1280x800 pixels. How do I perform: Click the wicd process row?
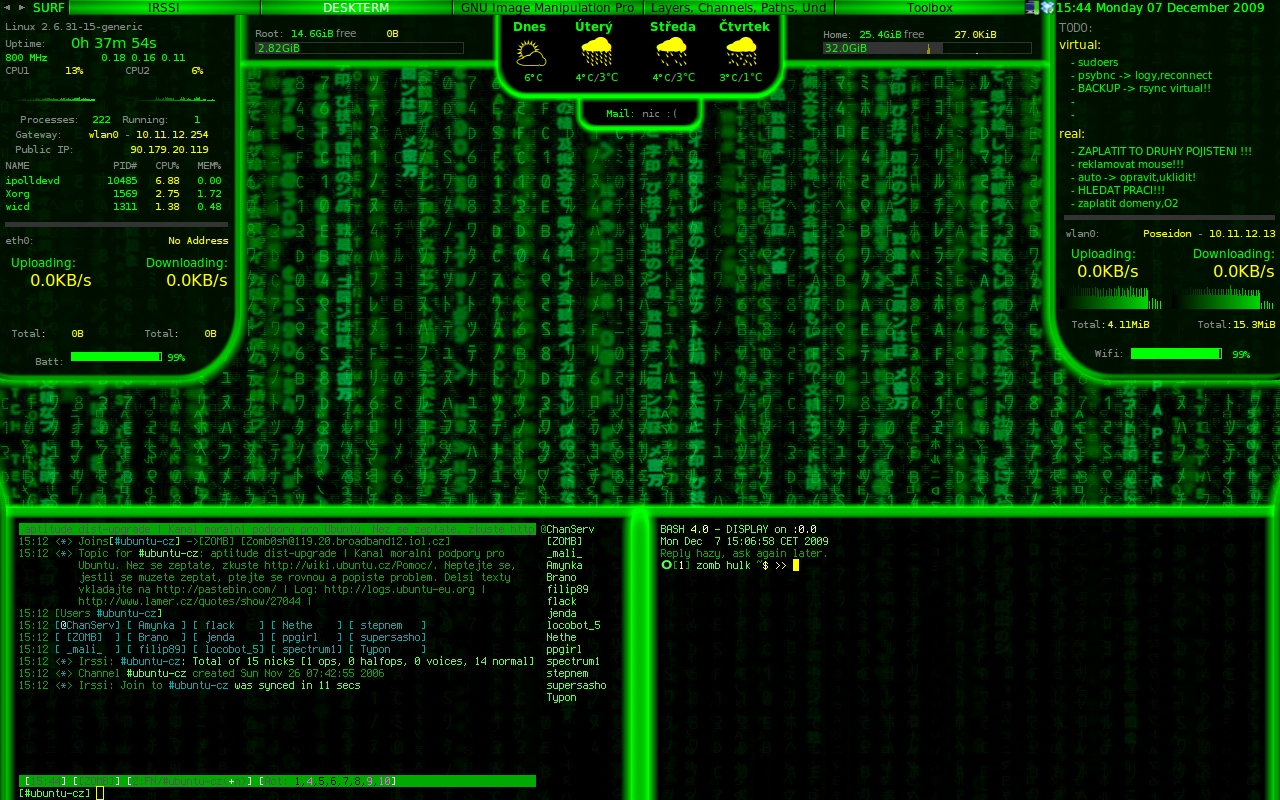coord(113,207)
